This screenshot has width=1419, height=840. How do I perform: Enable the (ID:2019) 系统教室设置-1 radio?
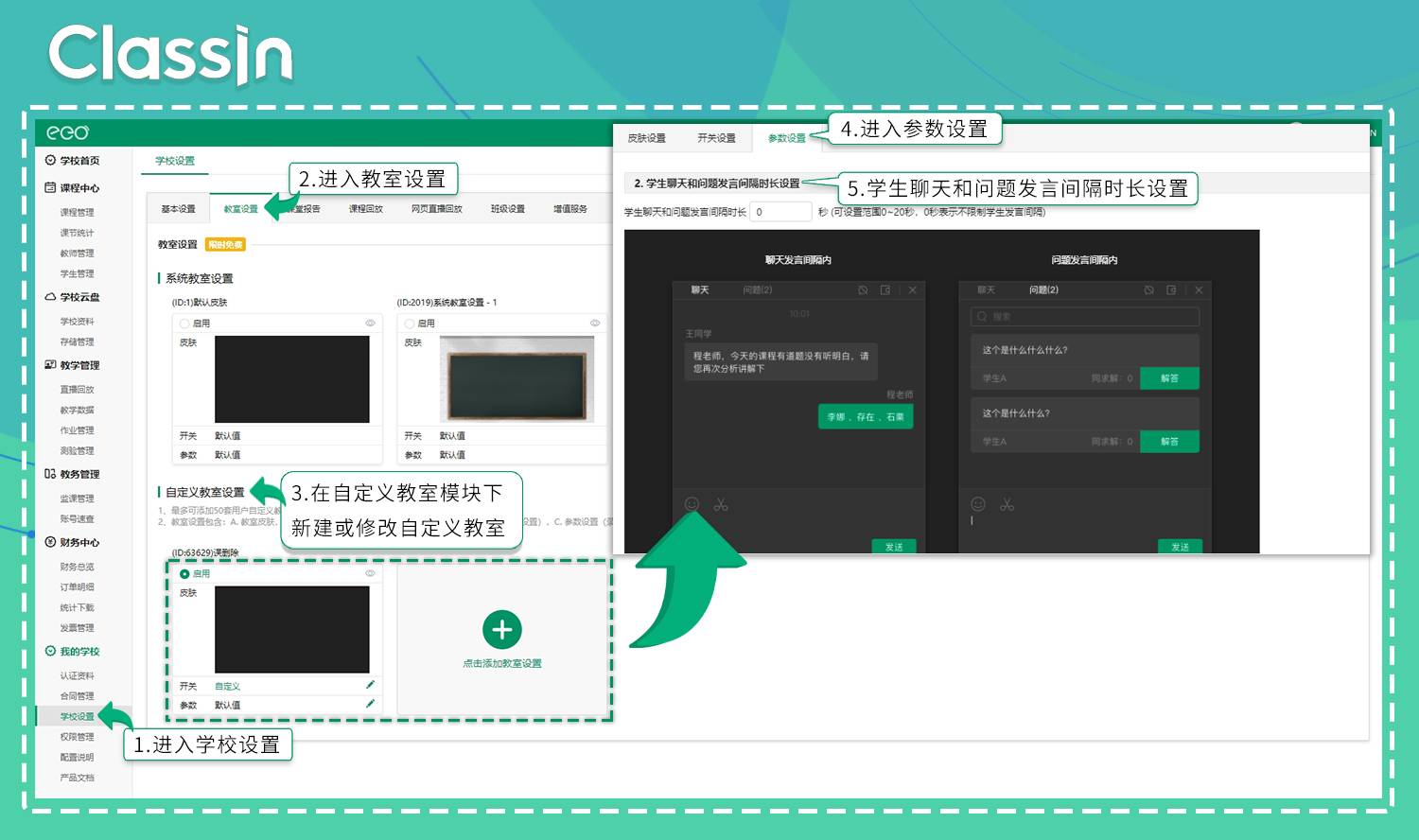[x=411, y=324]
